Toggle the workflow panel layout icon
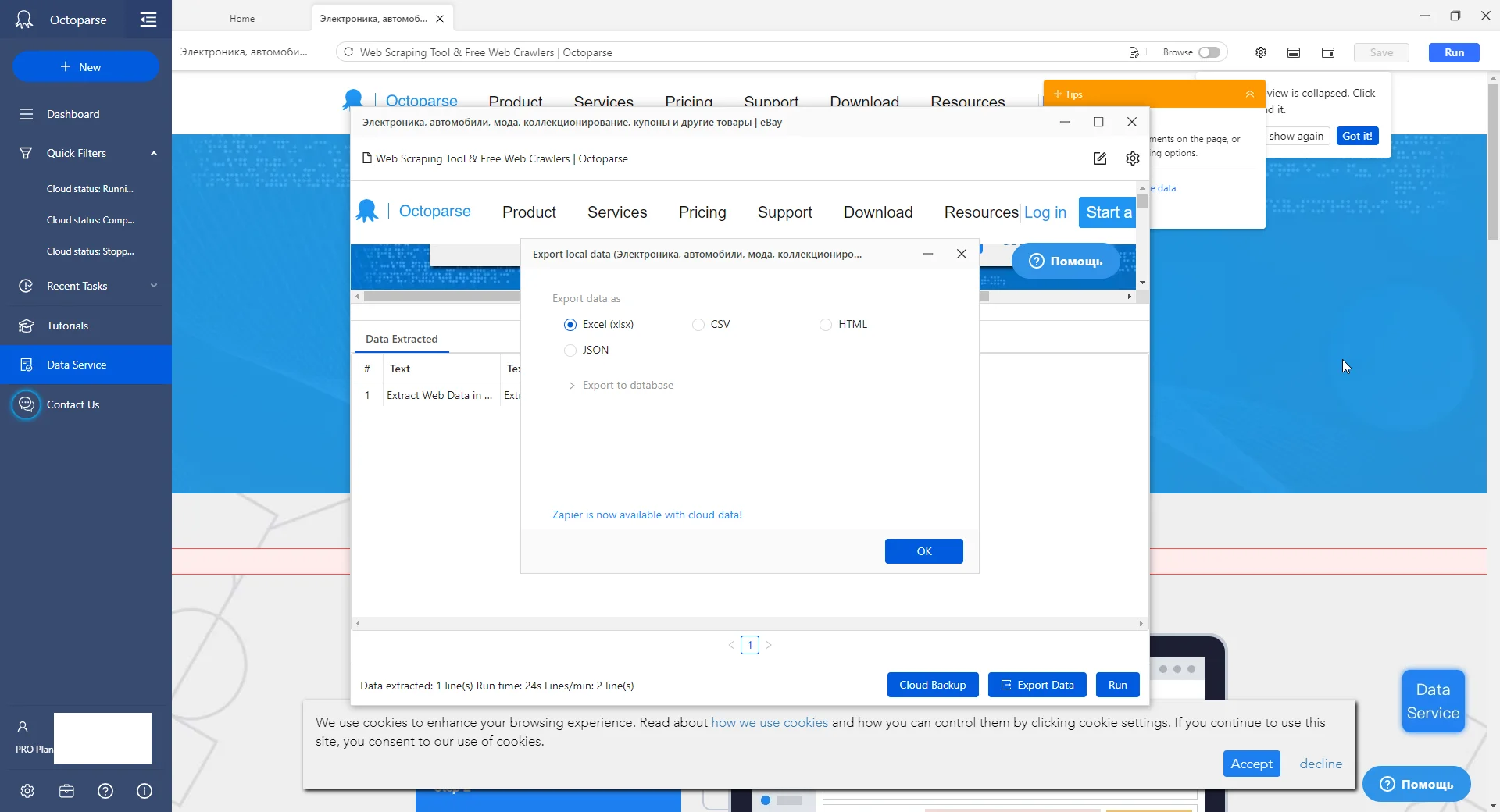Viewport: 1500px width, 812px height. pyautogui.click(x=1294, y=52)
